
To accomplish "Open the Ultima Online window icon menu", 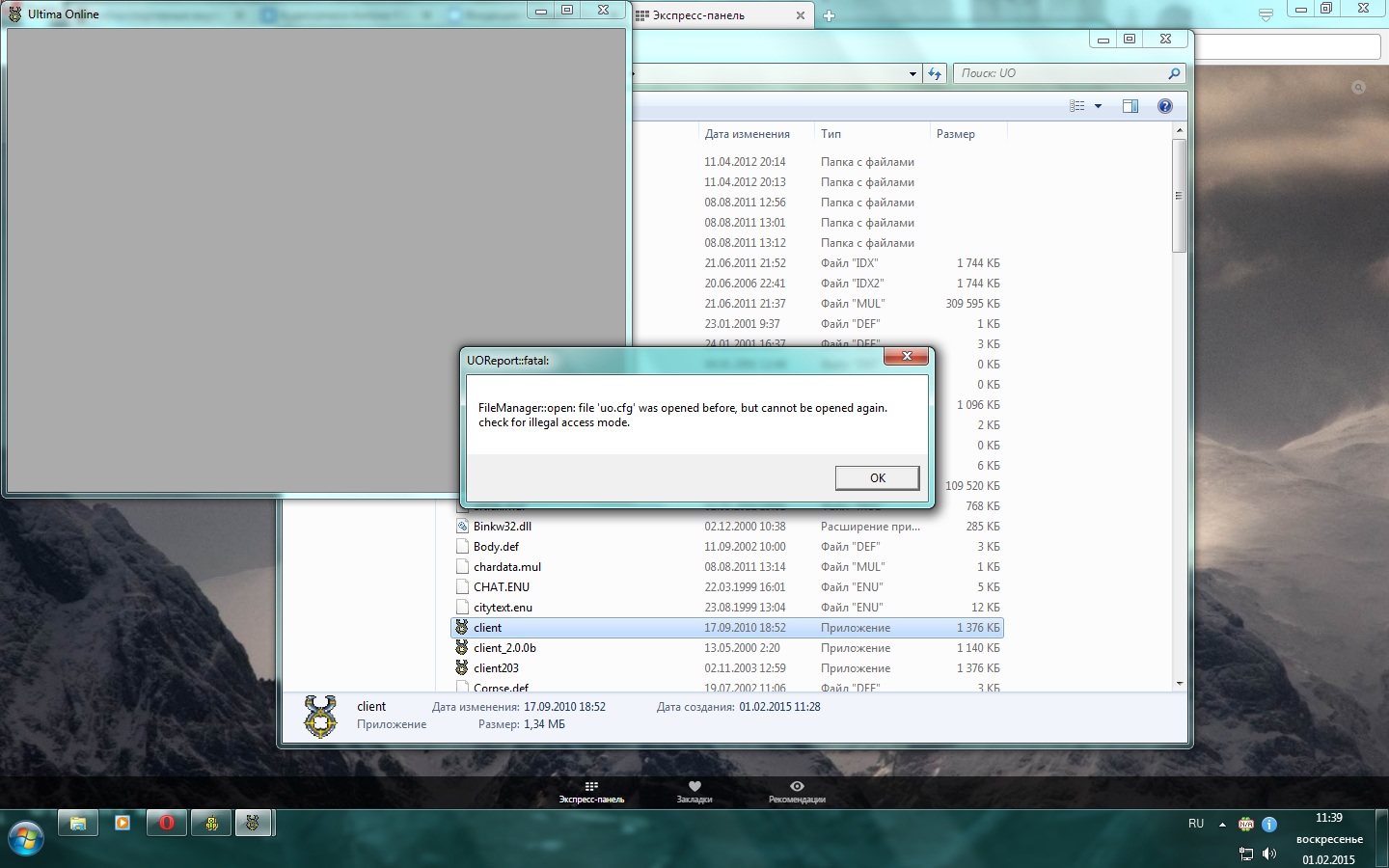I will [15, 14].
